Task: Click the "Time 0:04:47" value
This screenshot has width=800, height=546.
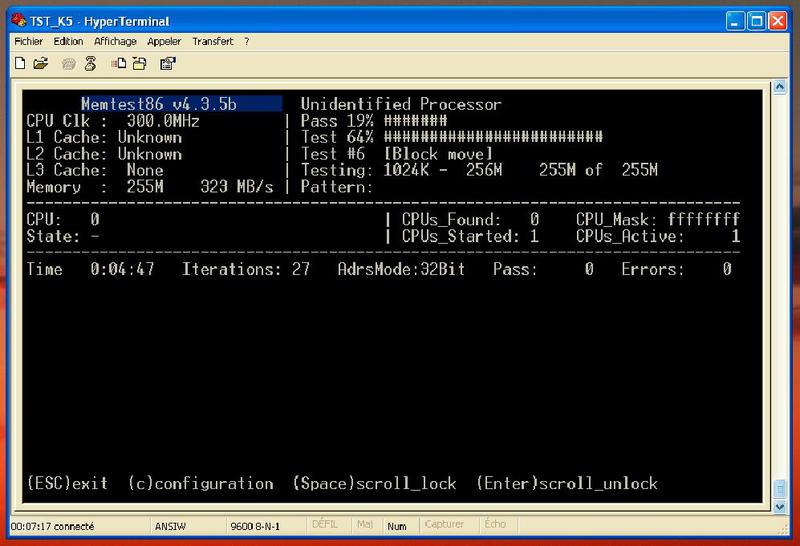Action: pyautogui.click(x=90, y=269)
